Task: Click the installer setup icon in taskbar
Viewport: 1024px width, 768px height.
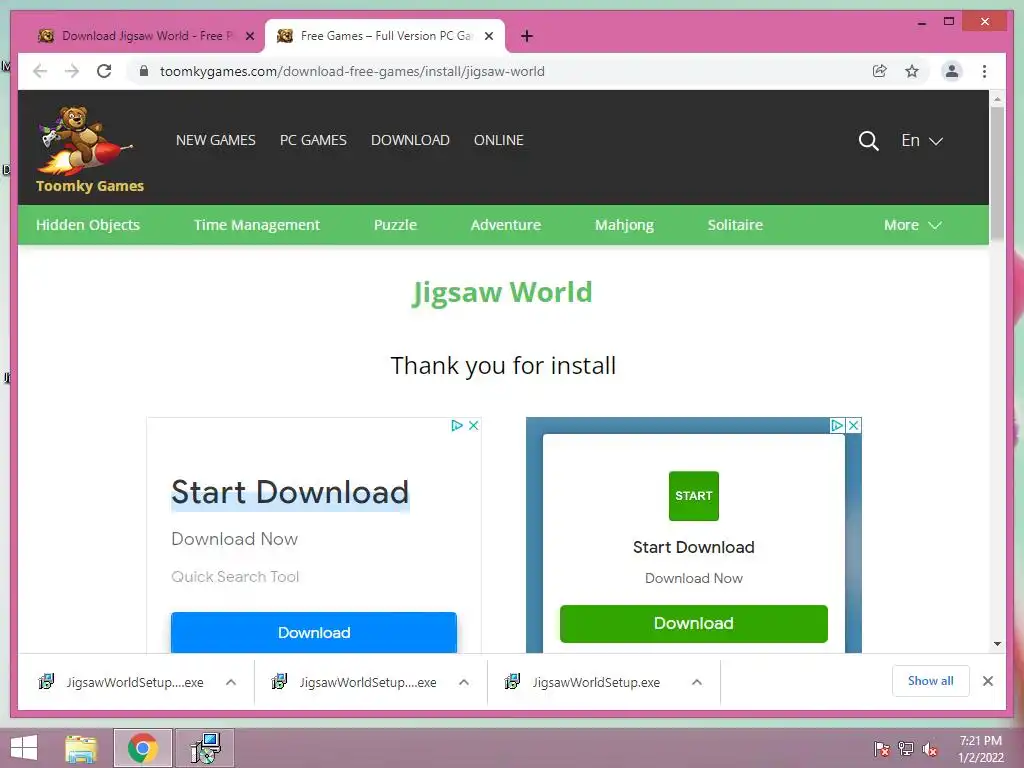Action: (x=205, y=748)
